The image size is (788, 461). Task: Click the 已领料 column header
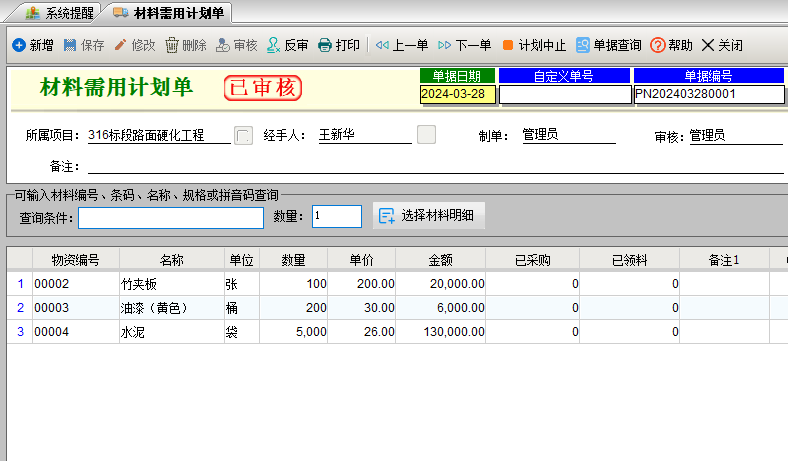coord(630,260)
